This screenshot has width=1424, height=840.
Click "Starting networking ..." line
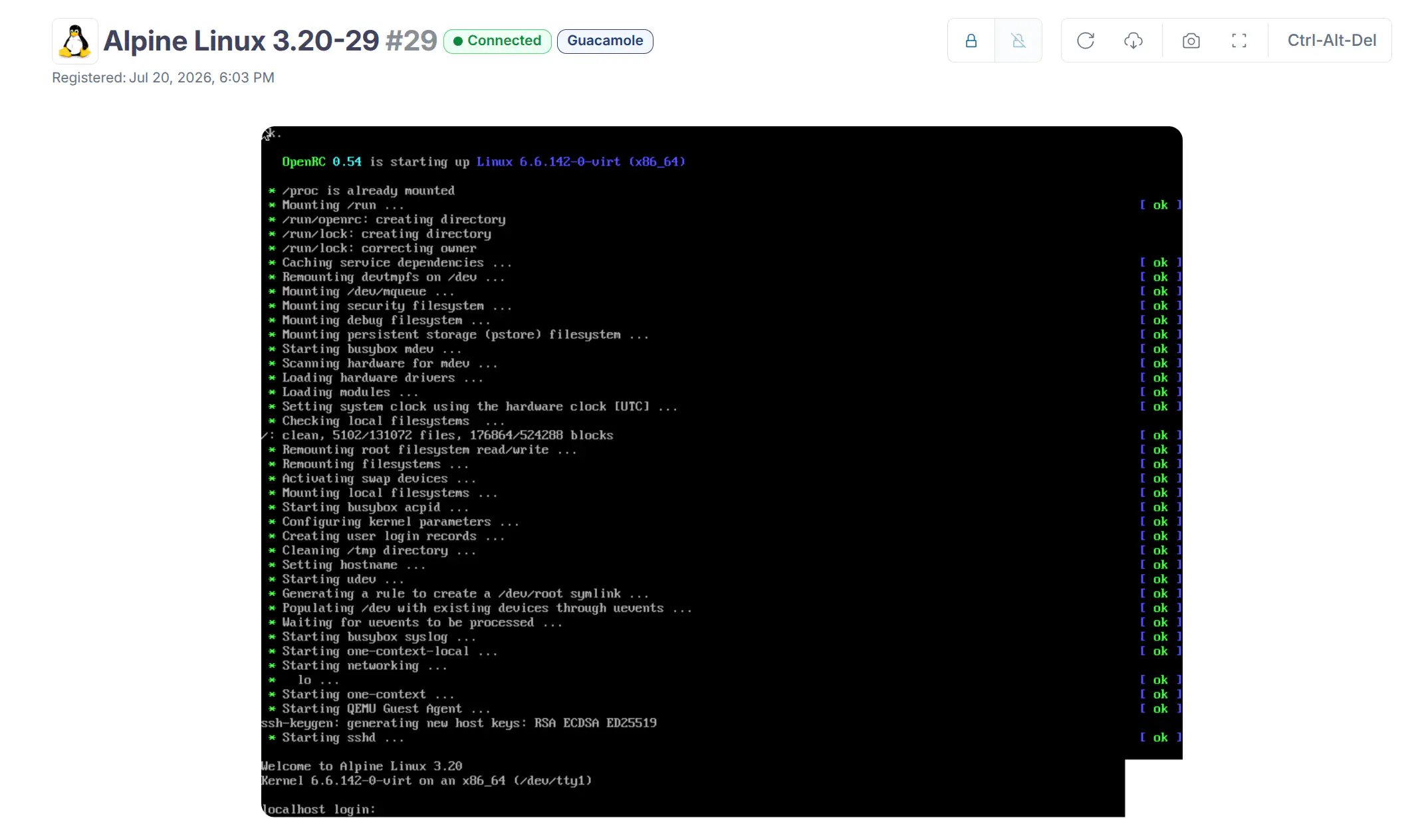pyautogui.click(x=364, y=666)
